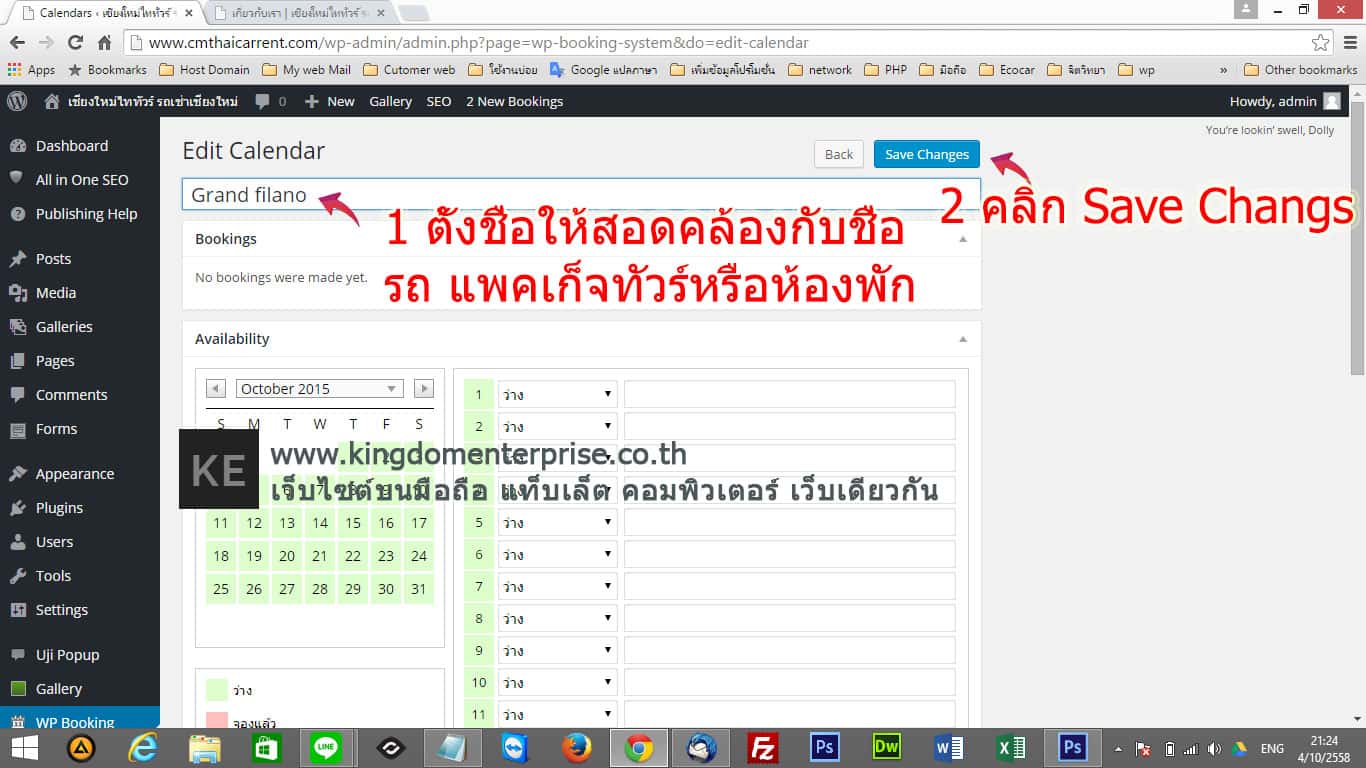1366x768 pixels.
Task: Open the October 2015 month dropdown
Action: [319, 389]
